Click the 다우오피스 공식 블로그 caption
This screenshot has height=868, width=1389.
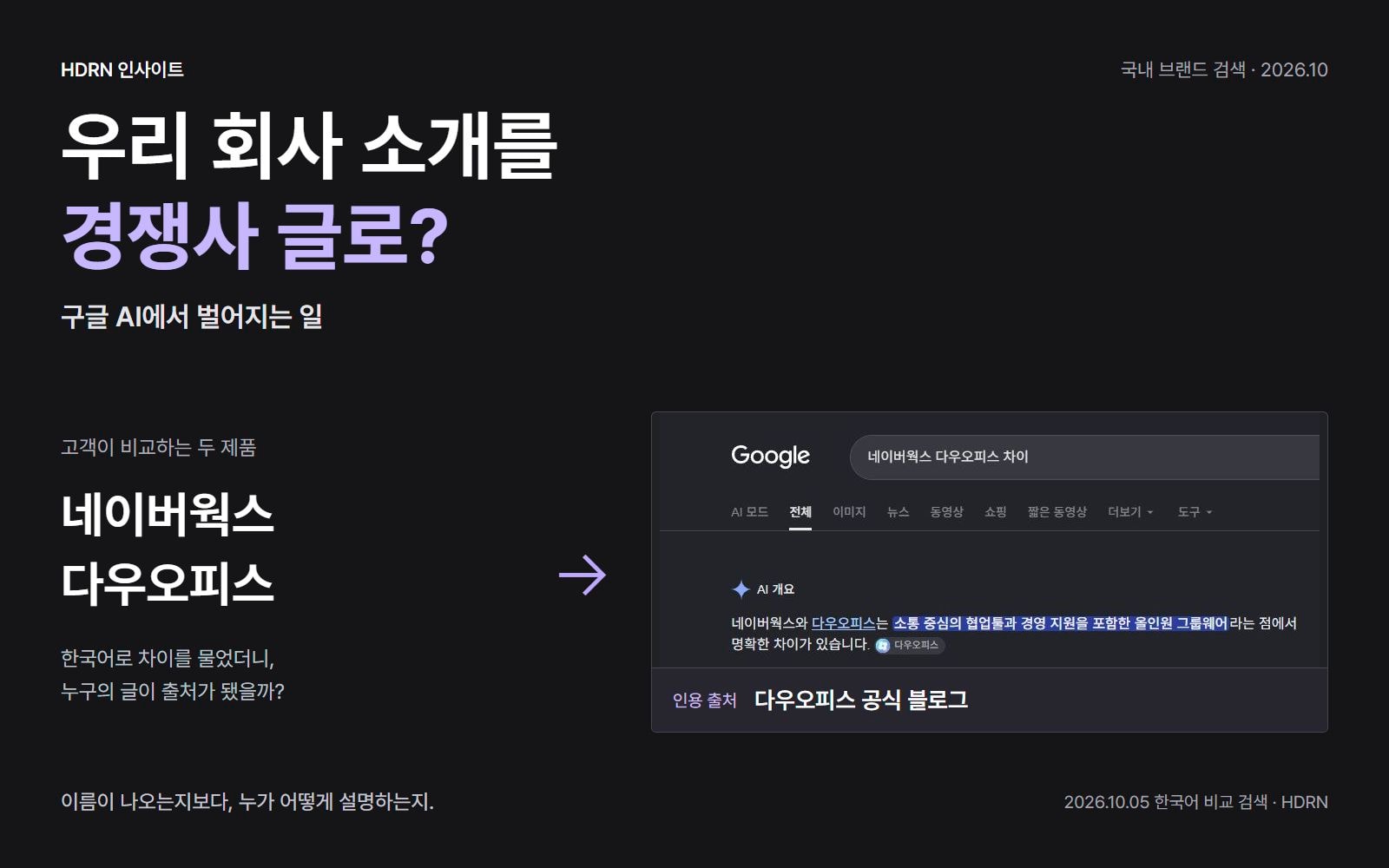tap(860, 700)
